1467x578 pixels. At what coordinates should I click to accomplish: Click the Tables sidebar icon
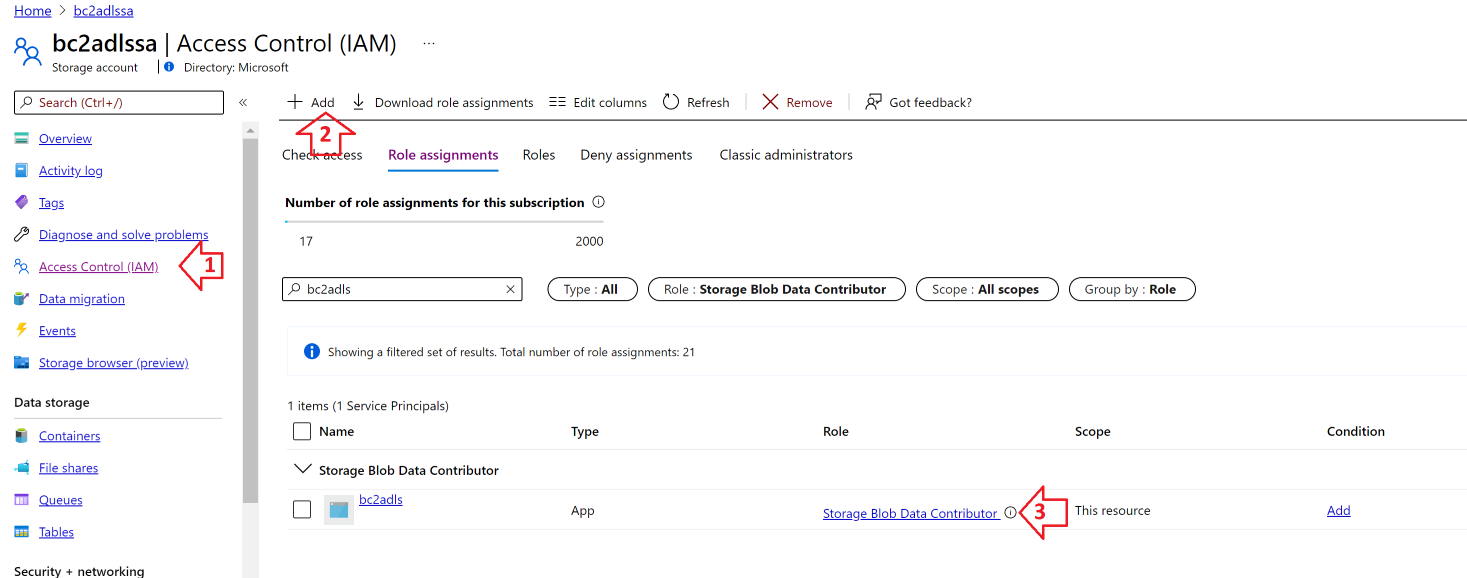[22, 532]
